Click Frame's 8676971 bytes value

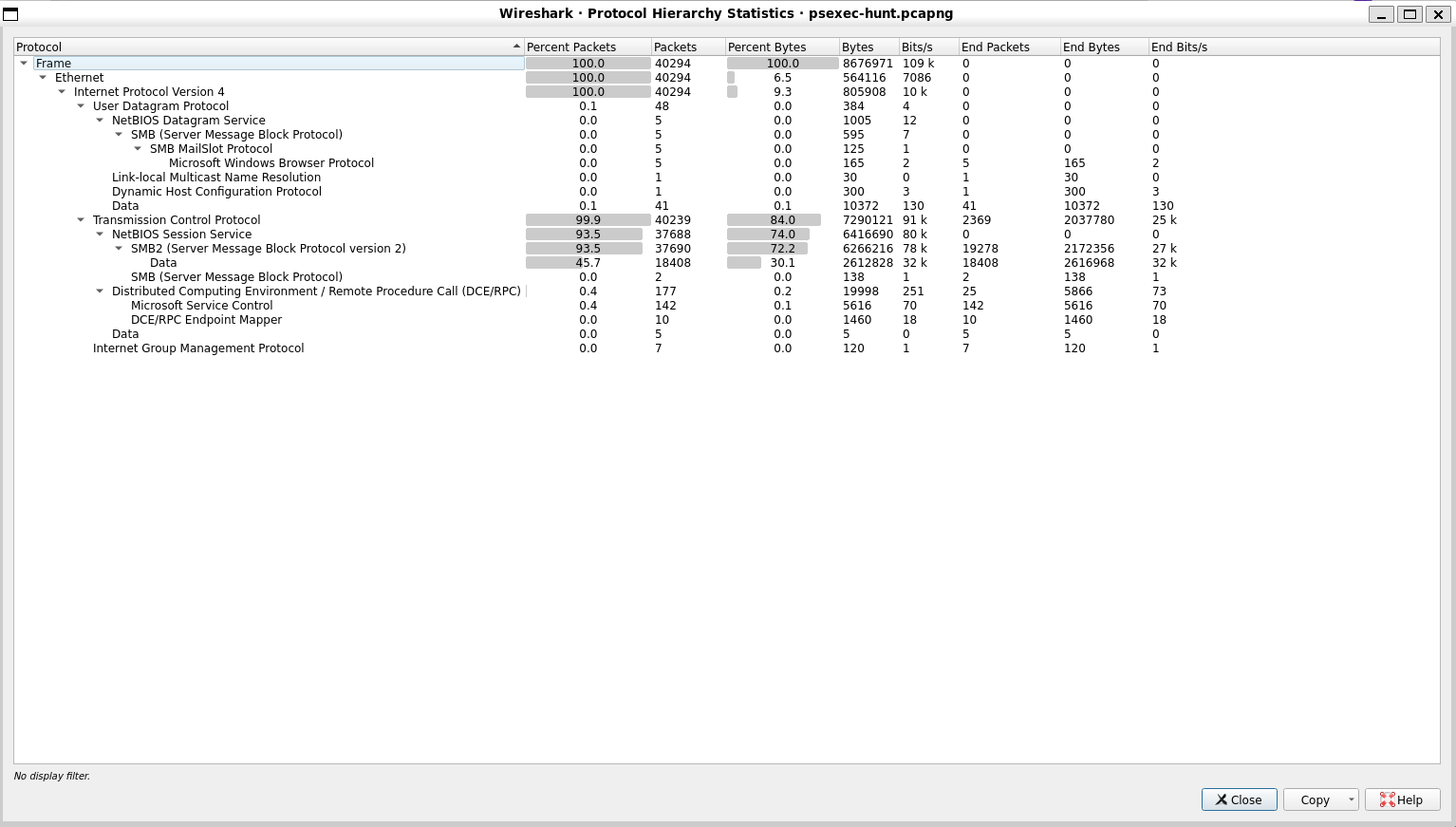868,64
